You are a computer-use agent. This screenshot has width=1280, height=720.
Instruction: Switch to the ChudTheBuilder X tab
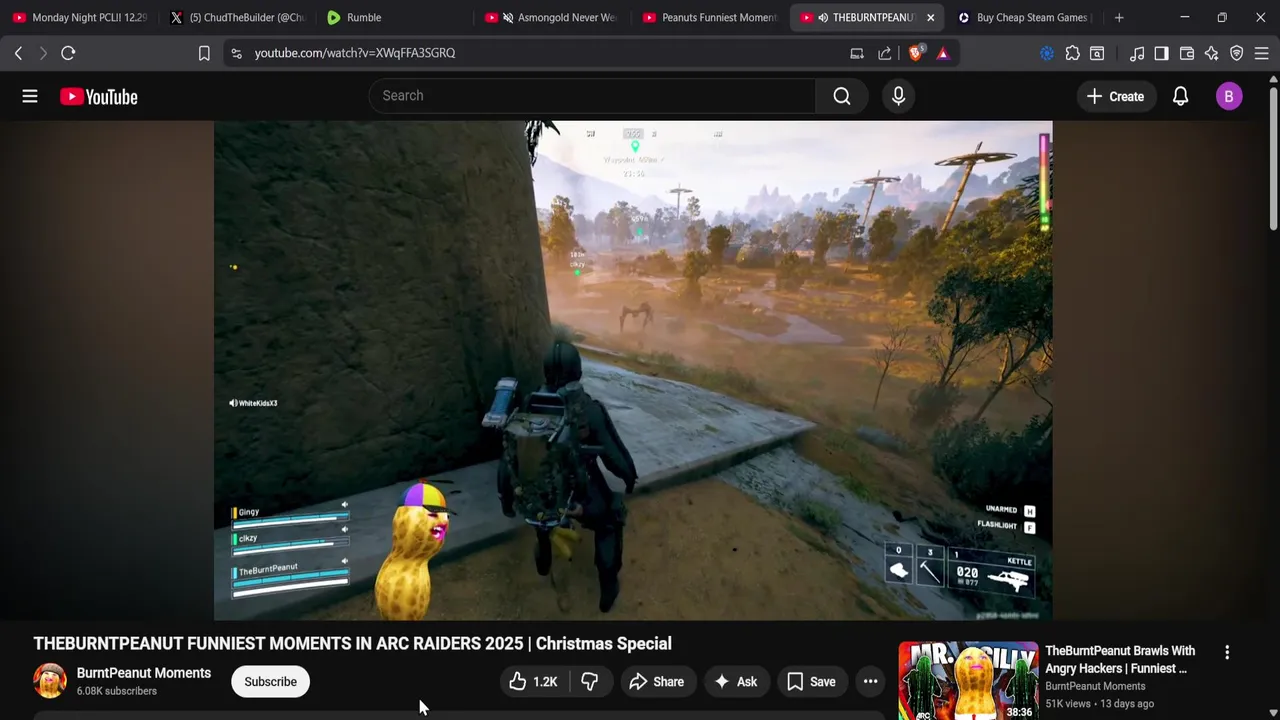(237, 17)
